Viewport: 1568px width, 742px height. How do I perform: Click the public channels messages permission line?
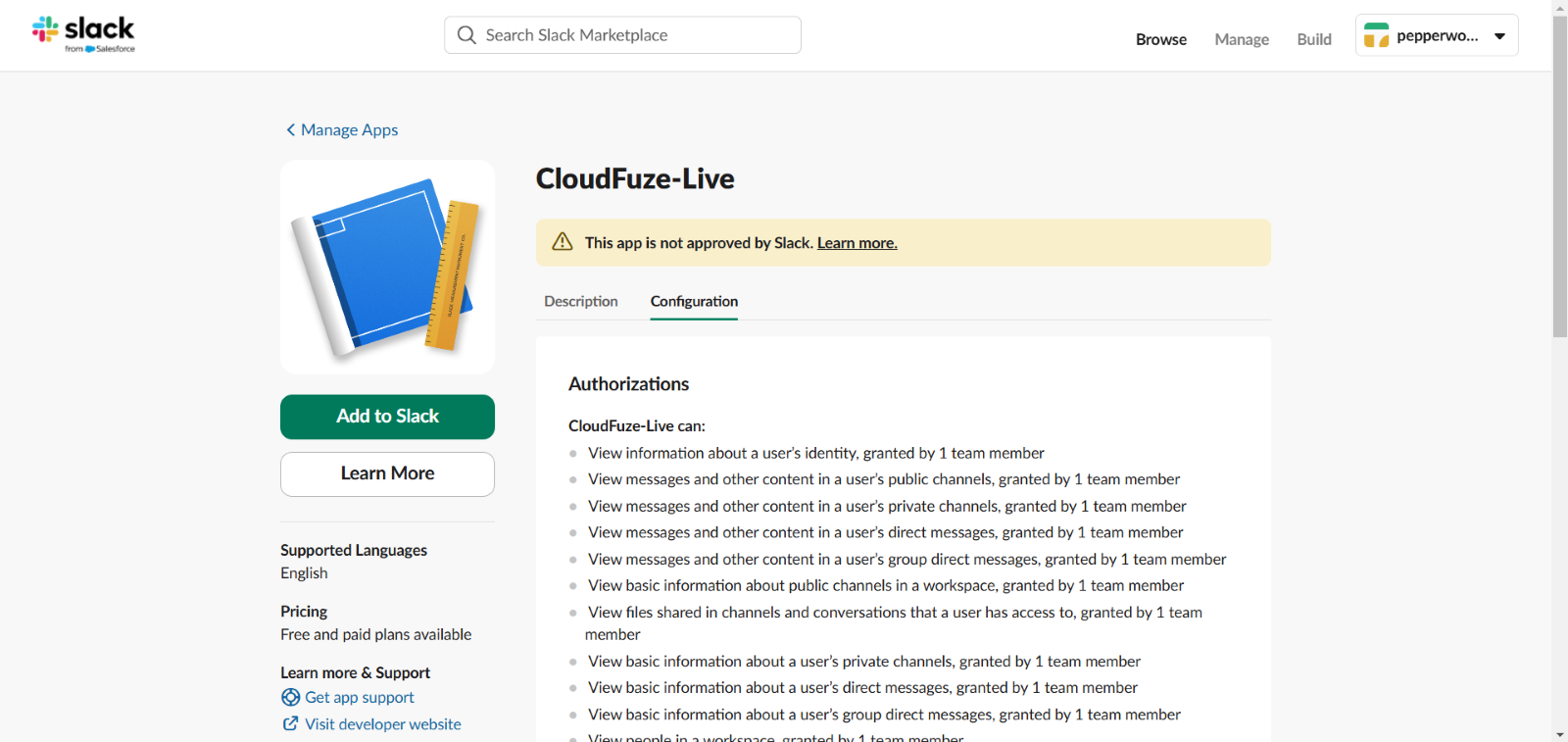point(884,479)
